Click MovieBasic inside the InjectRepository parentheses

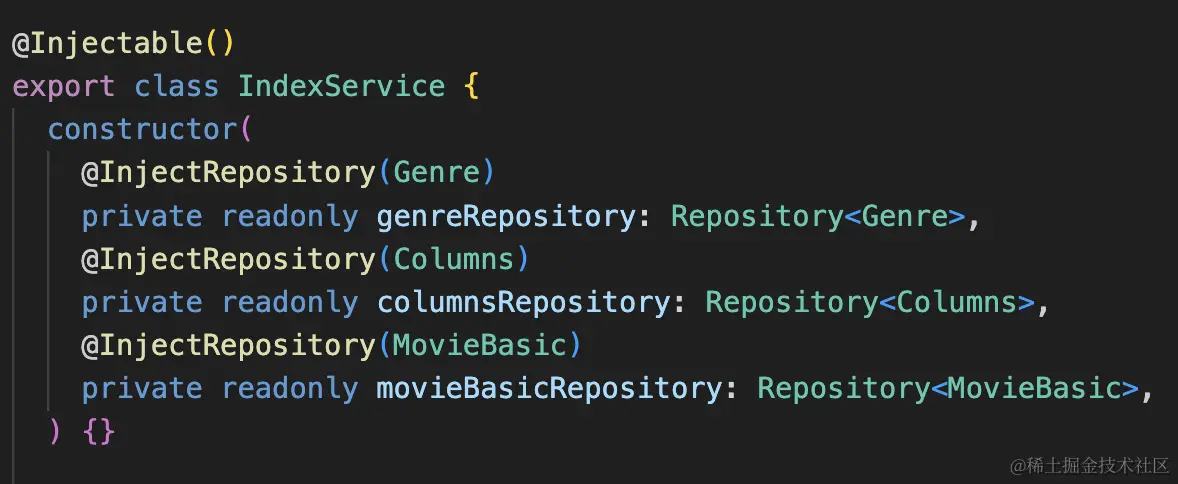(479, 346)
